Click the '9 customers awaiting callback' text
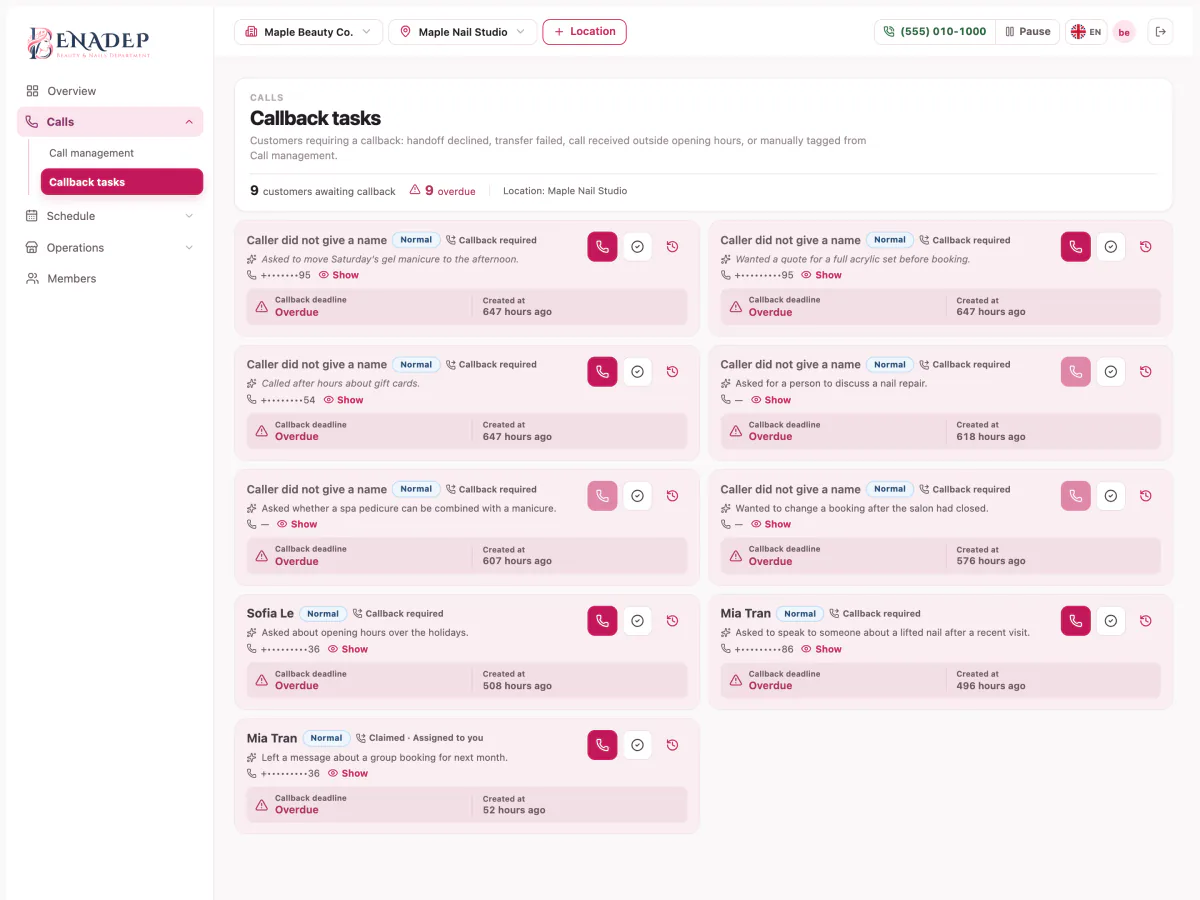 tap(323, 191)
